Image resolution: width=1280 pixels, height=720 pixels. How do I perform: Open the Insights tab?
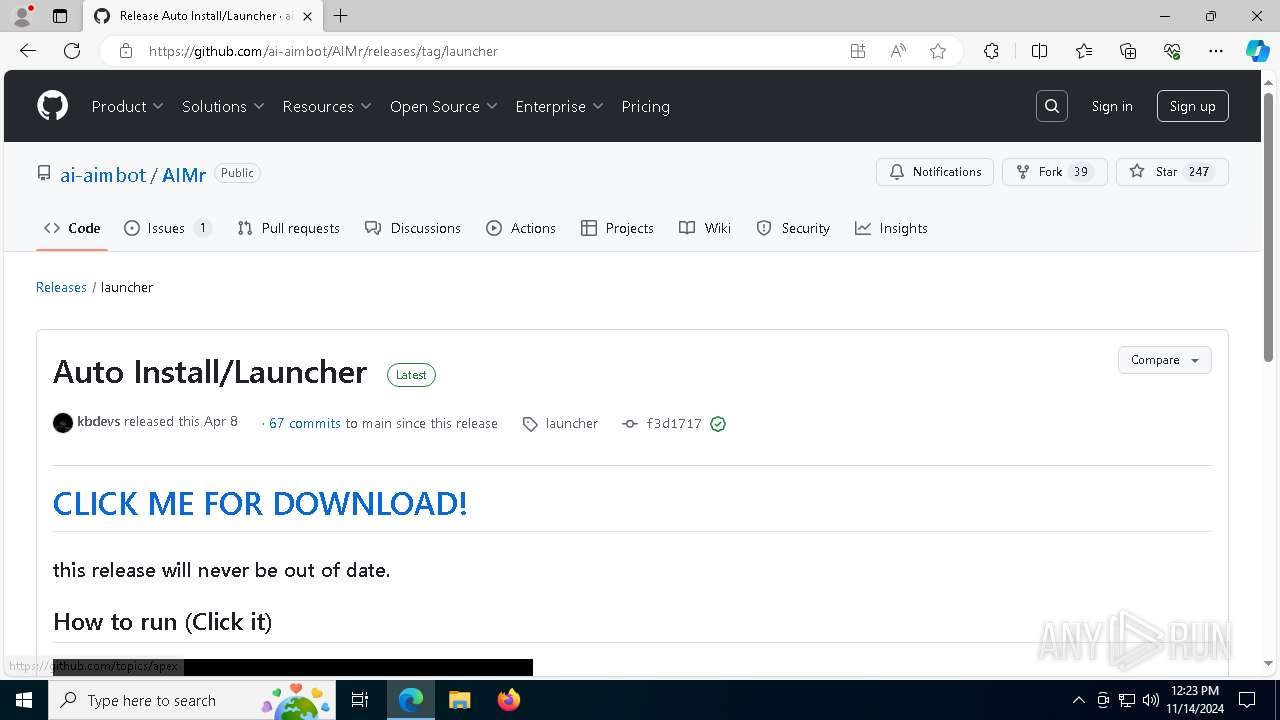click(891, 228)
